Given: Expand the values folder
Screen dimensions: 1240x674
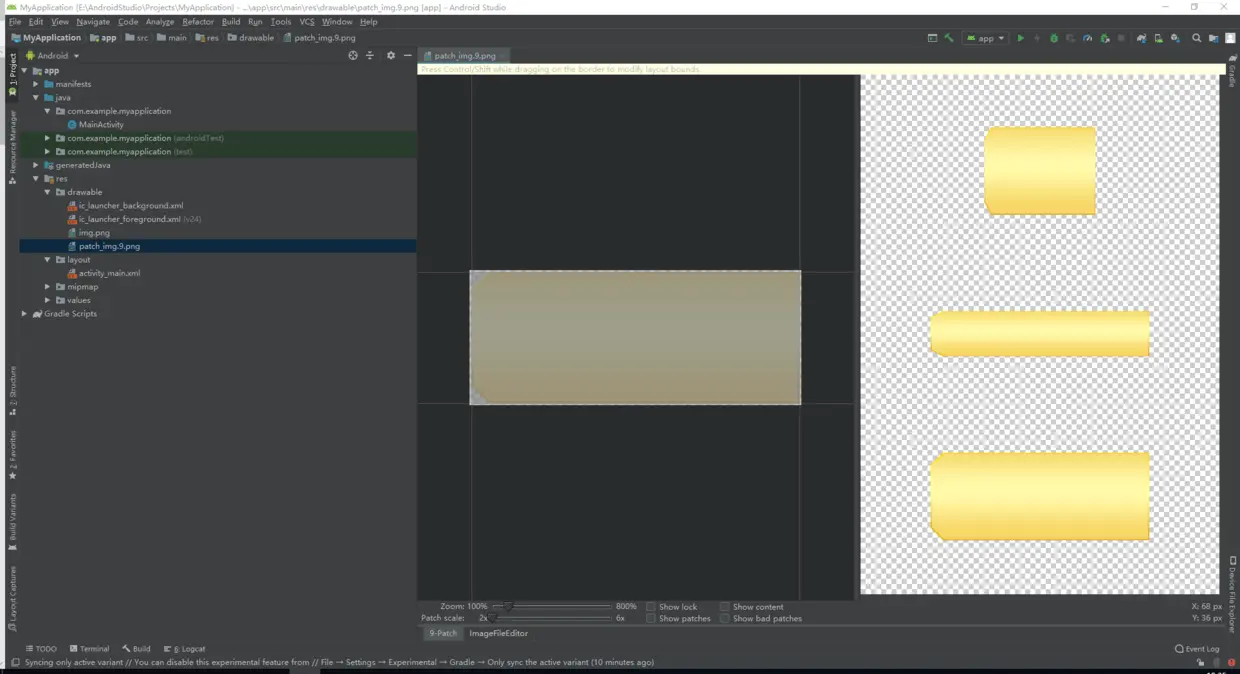Looking at the screenshot, I should coord(47,300).
